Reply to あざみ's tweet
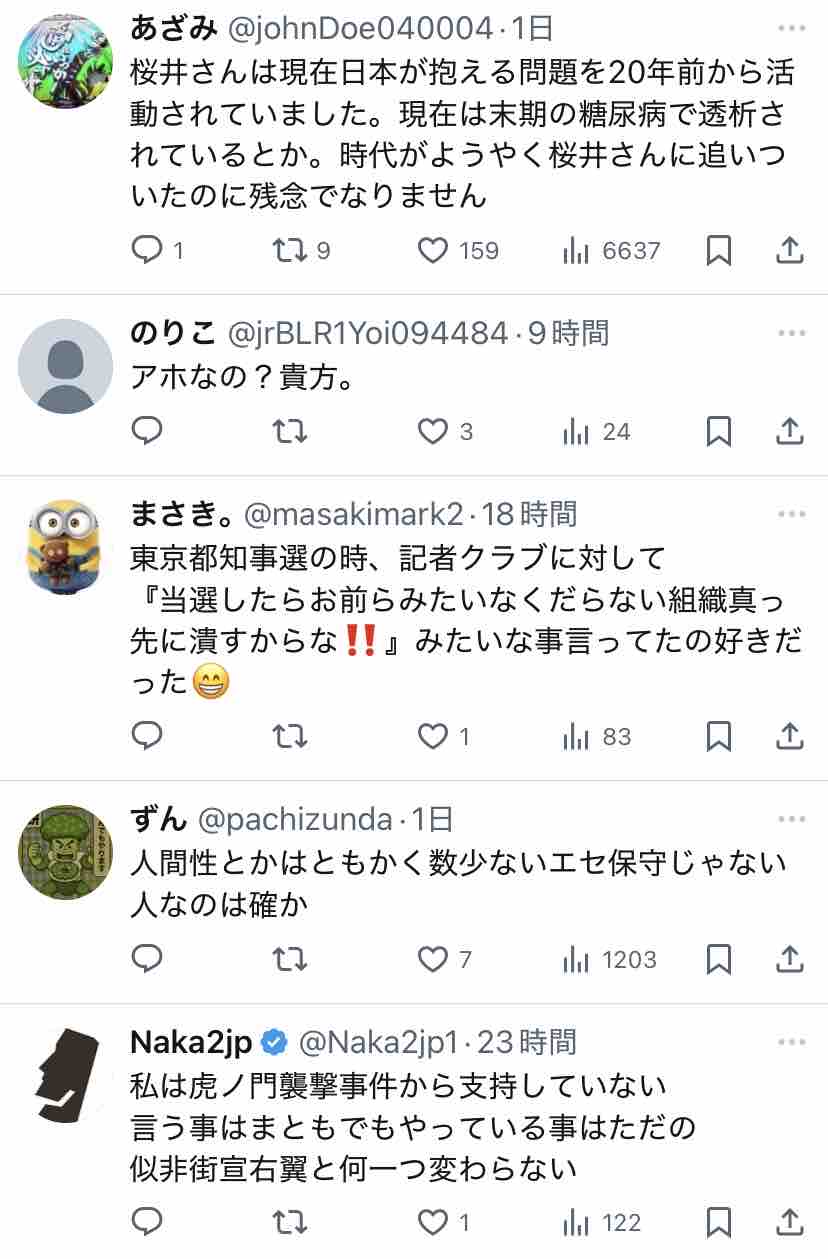The image size is (828, 1259). (148, 250)
